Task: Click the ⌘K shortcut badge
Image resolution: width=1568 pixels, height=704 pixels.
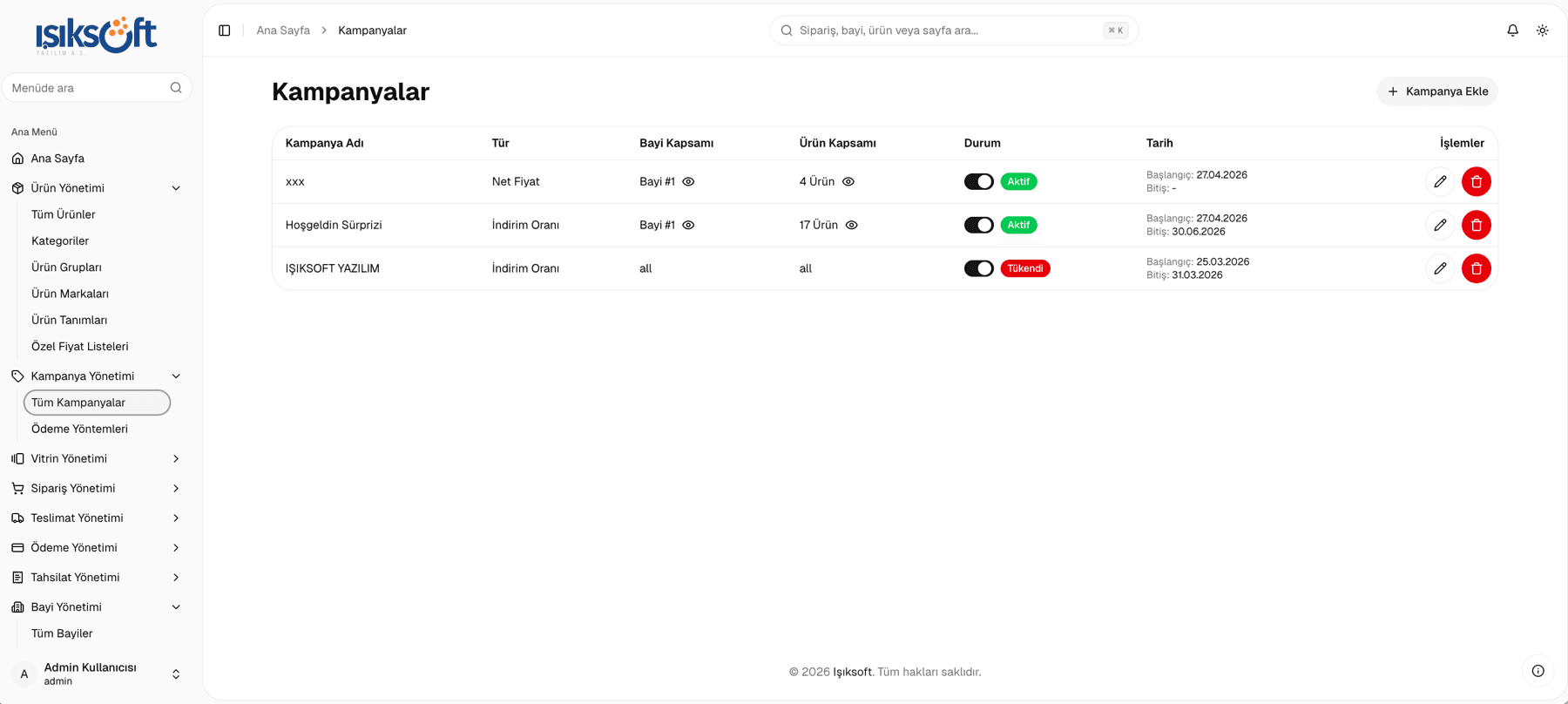Action: point(1115,30)
